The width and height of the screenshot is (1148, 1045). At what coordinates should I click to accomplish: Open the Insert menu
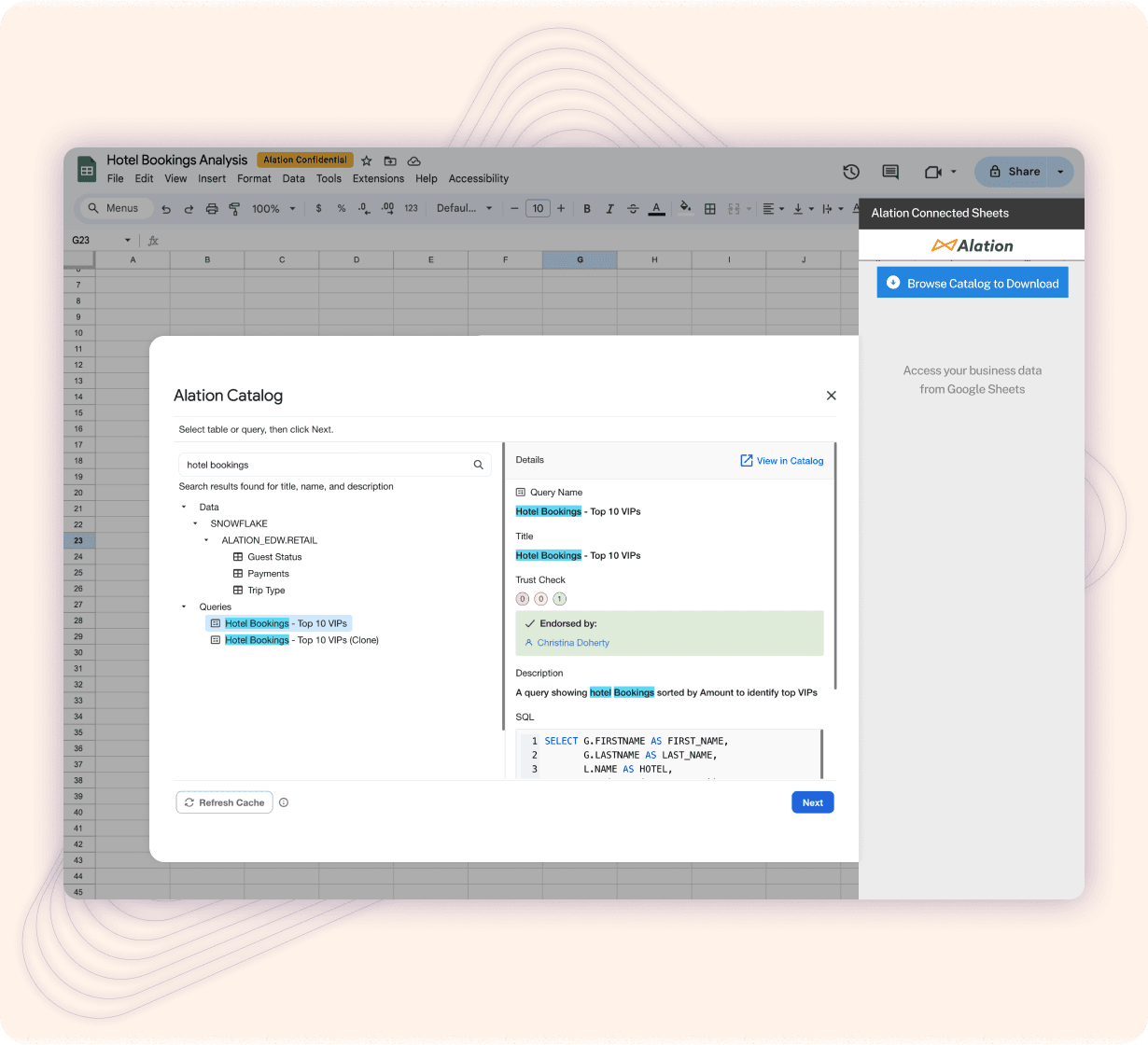(212, 178)
